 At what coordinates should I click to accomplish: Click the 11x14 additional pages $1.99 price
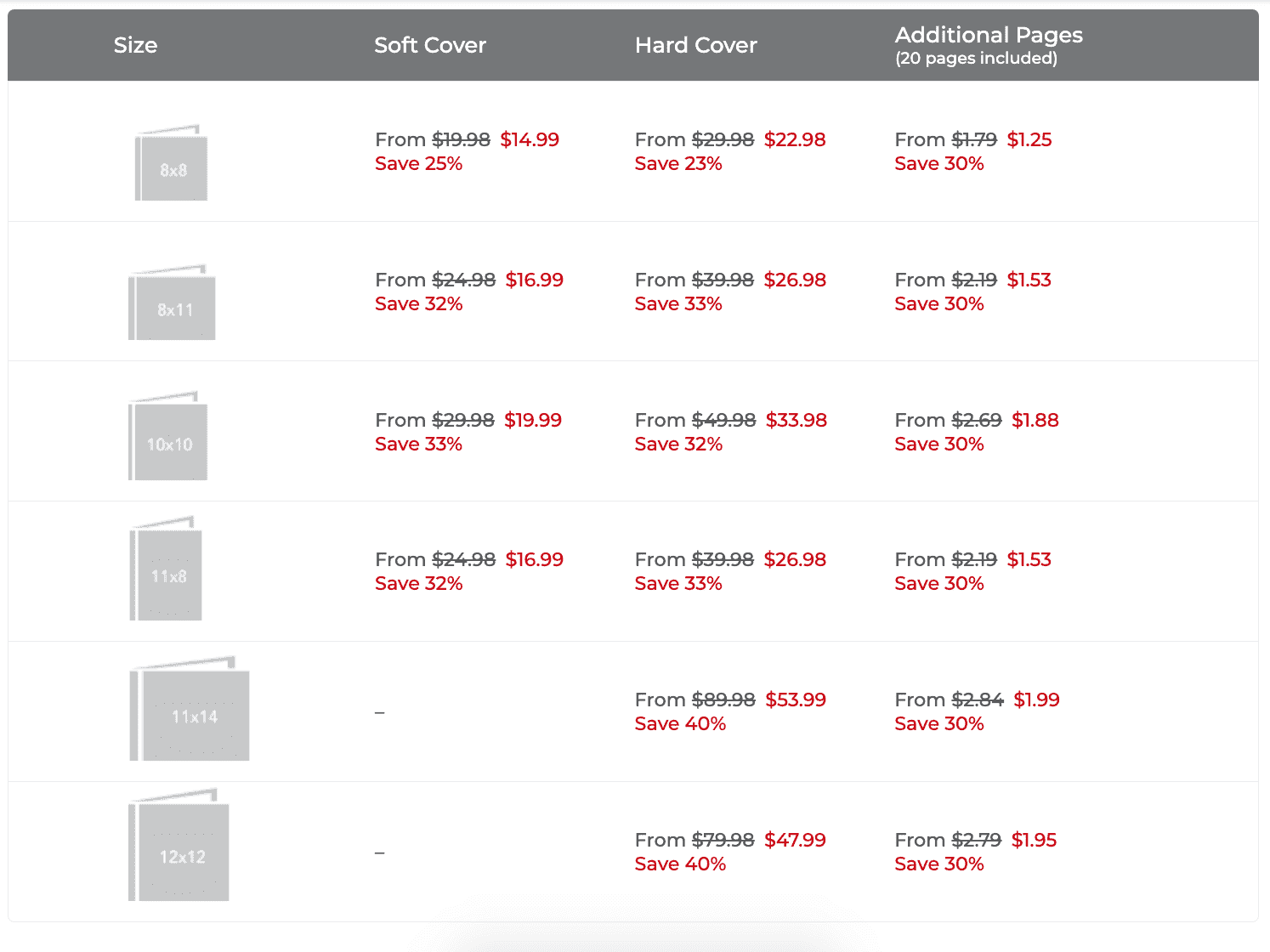[1037, 700]
